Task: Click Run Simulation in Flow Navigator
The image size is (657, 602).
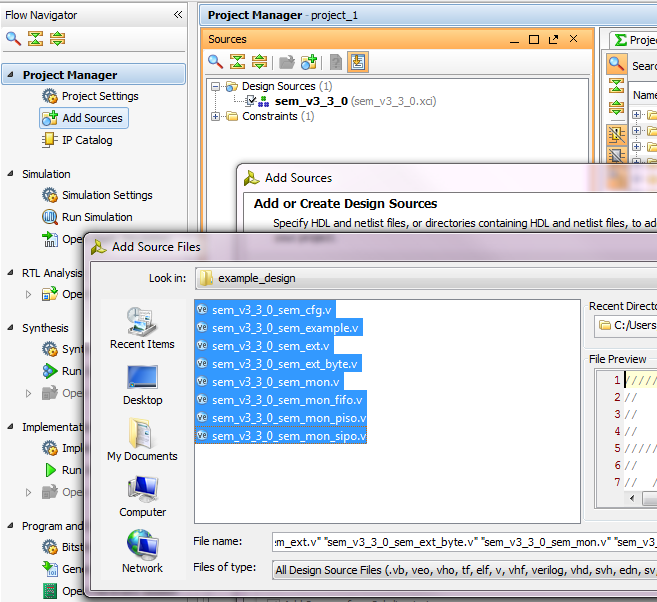Action: 96,217
